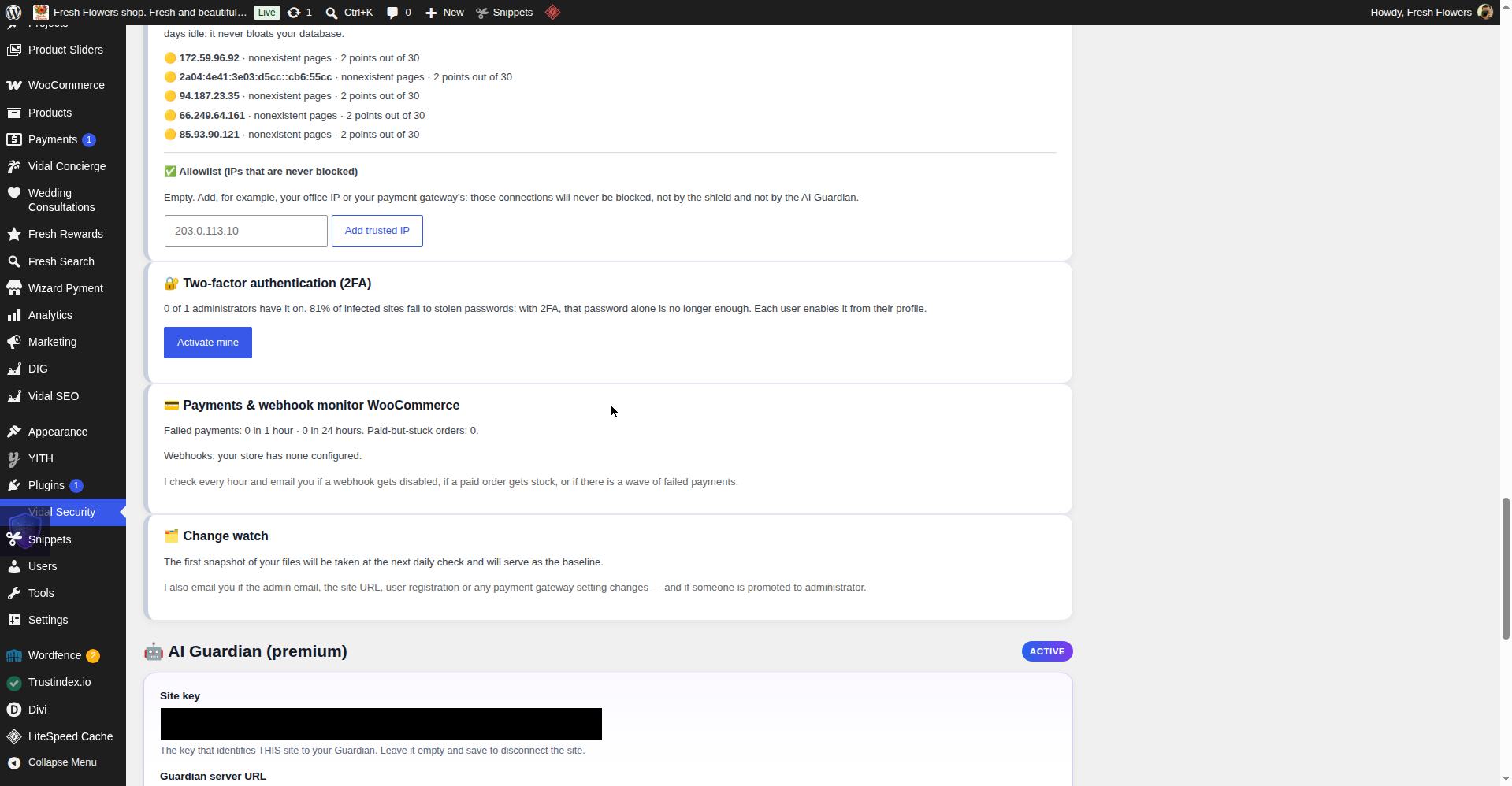The width and height of the screenshot is (1512, 786).
Task: Click the Site key field
Action: pyautogui.click(x=381, y=724)
